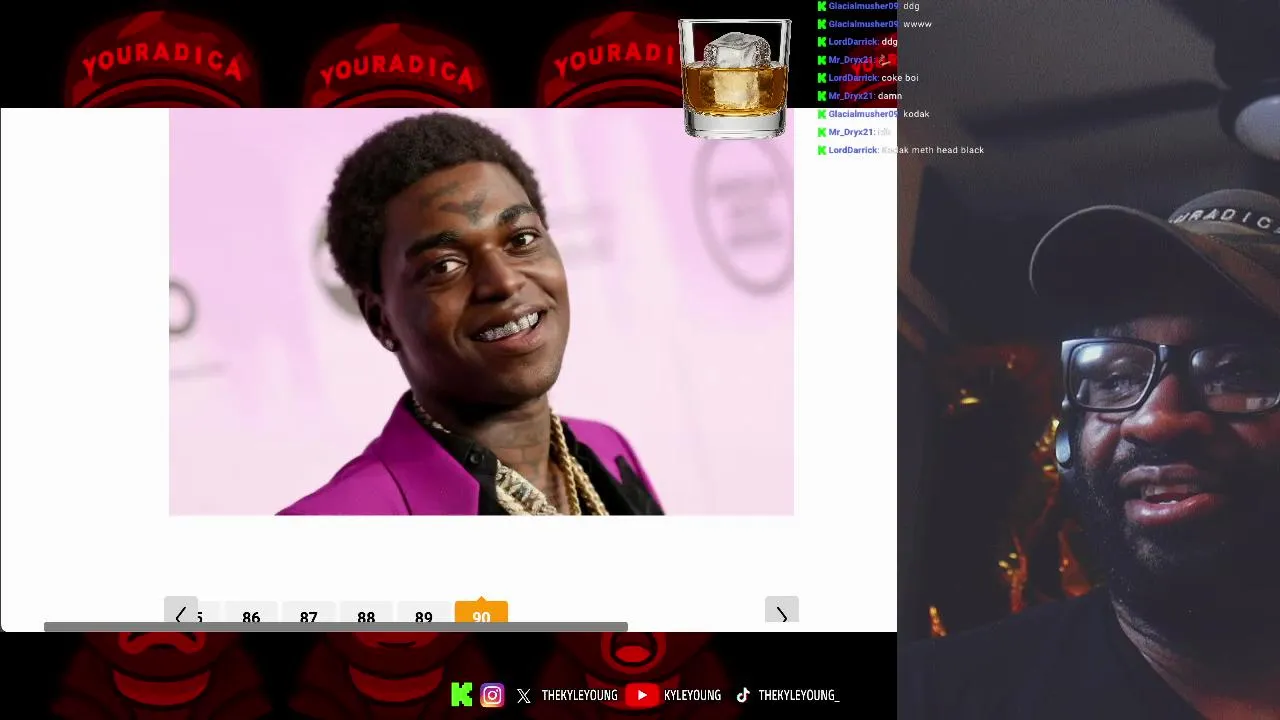
Task: Click the YouTube handle KYLEYOUNG text
Action: coord(692,695)
